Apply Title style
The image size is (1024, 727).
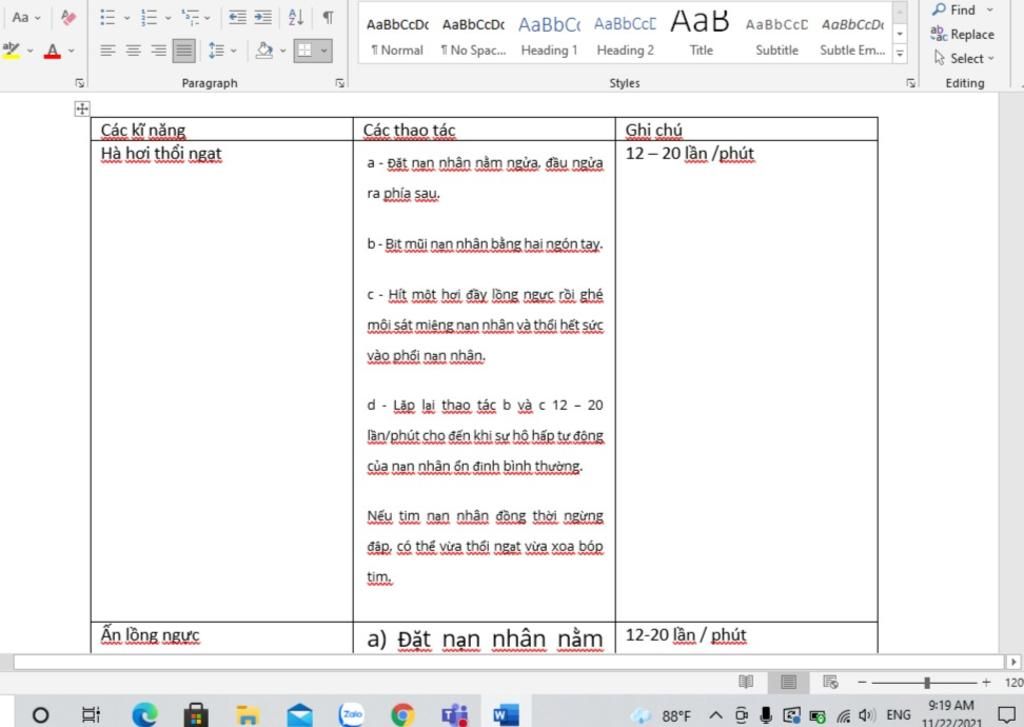pos(701,36)
